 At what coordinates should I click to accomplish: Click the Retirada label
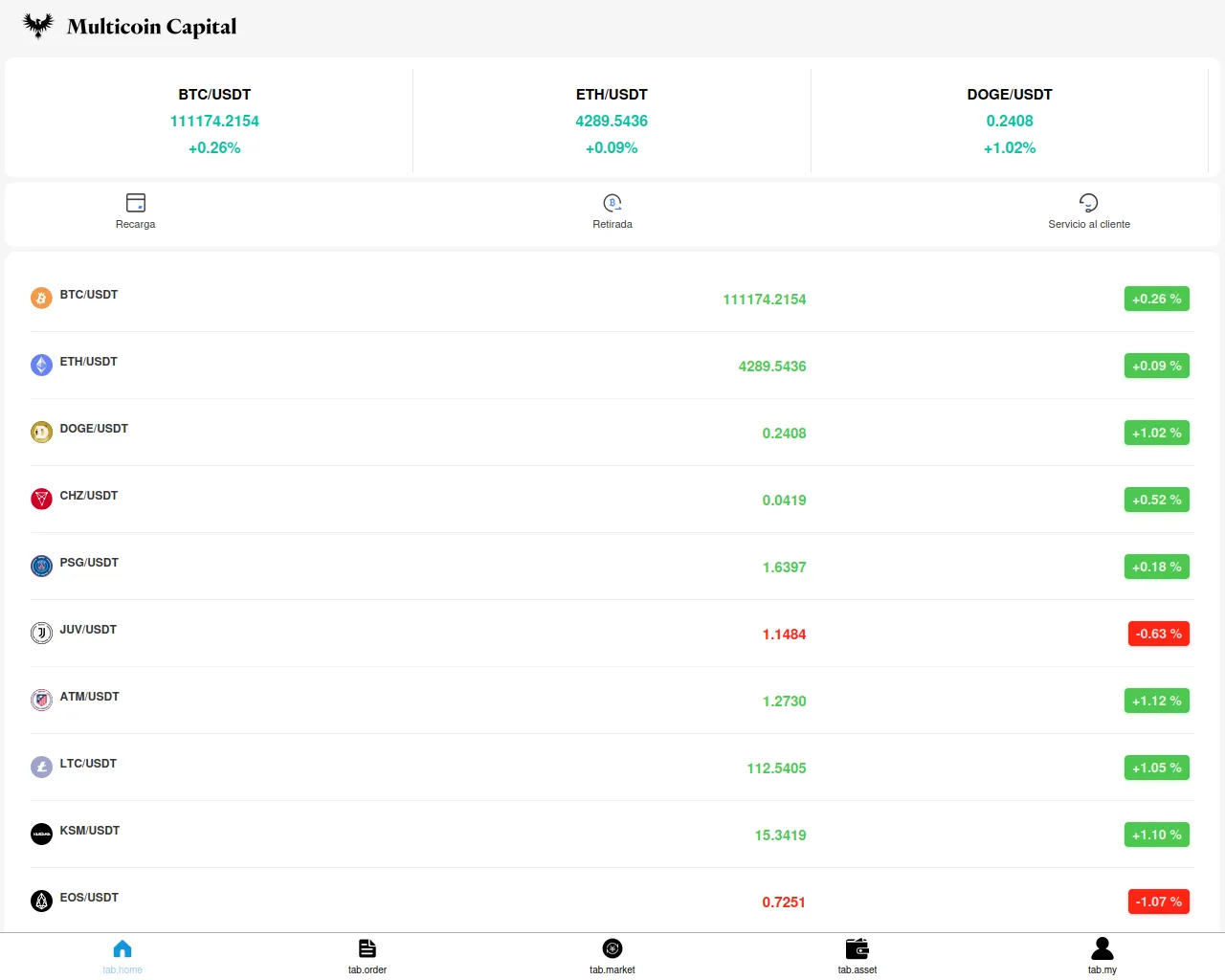point(612,224)
